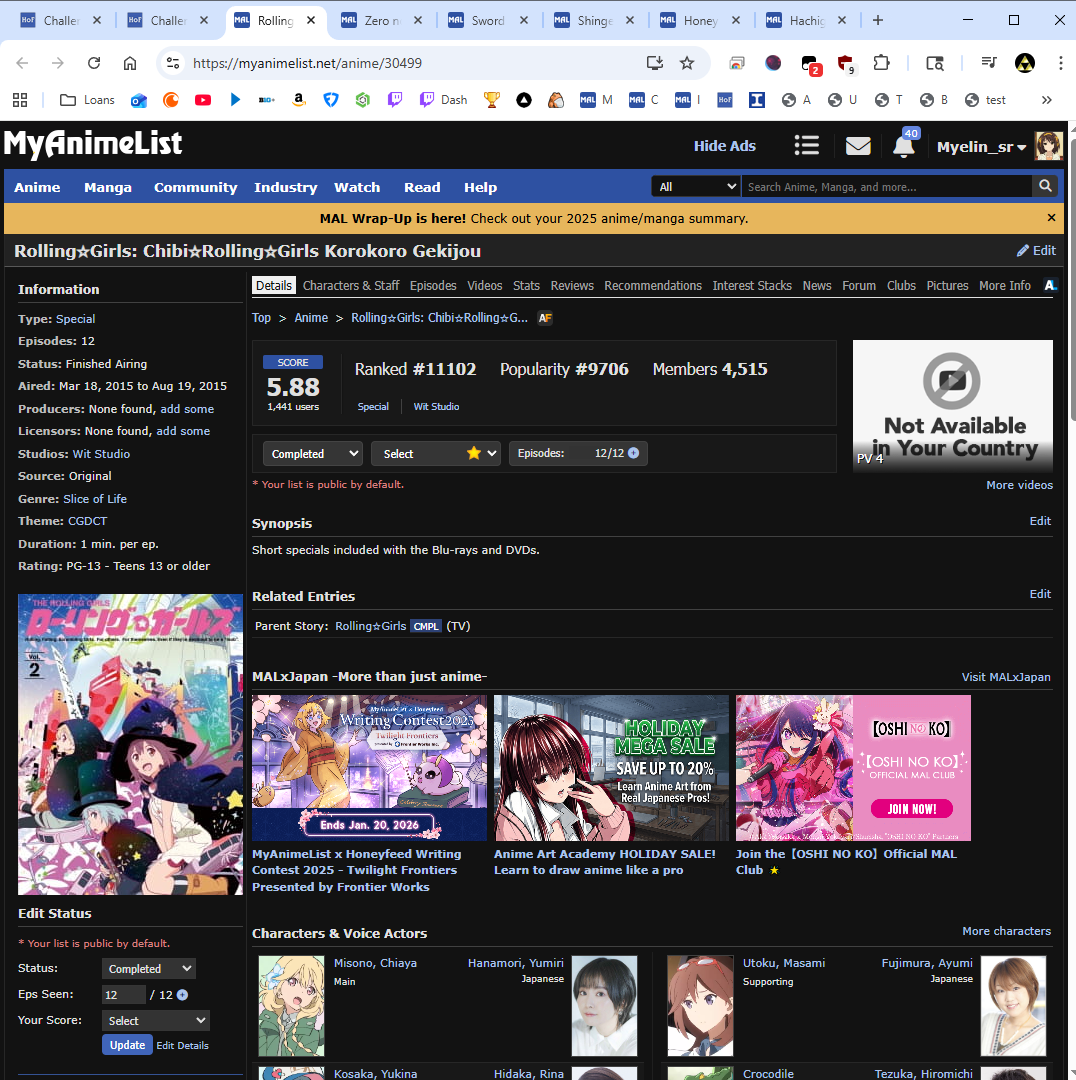1076x1080 pixels.
Task: Open the bookmarks apps grid icon
Action: tap(20, 101)
